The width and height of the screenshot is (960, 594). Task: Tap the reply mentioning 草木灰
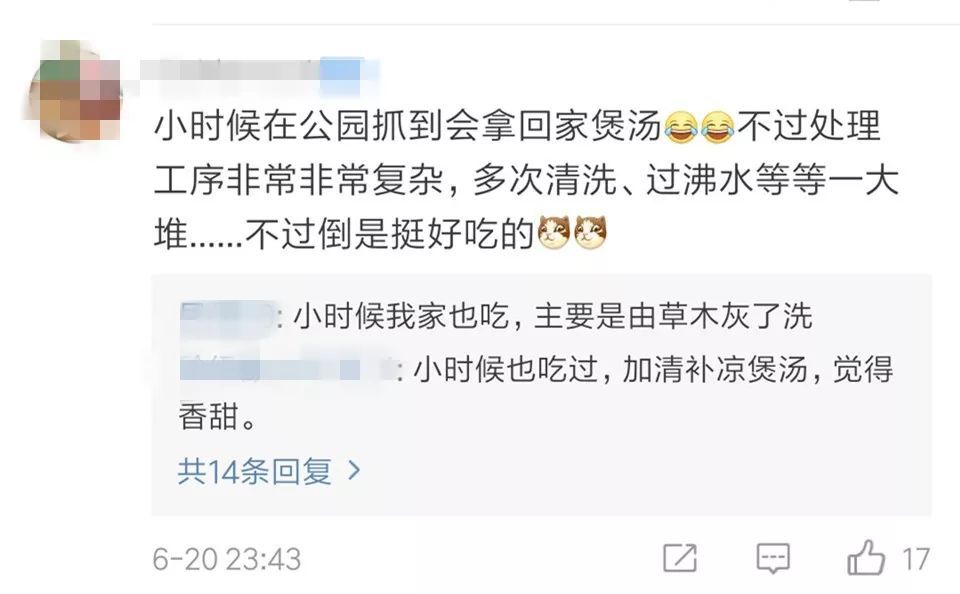496,317
